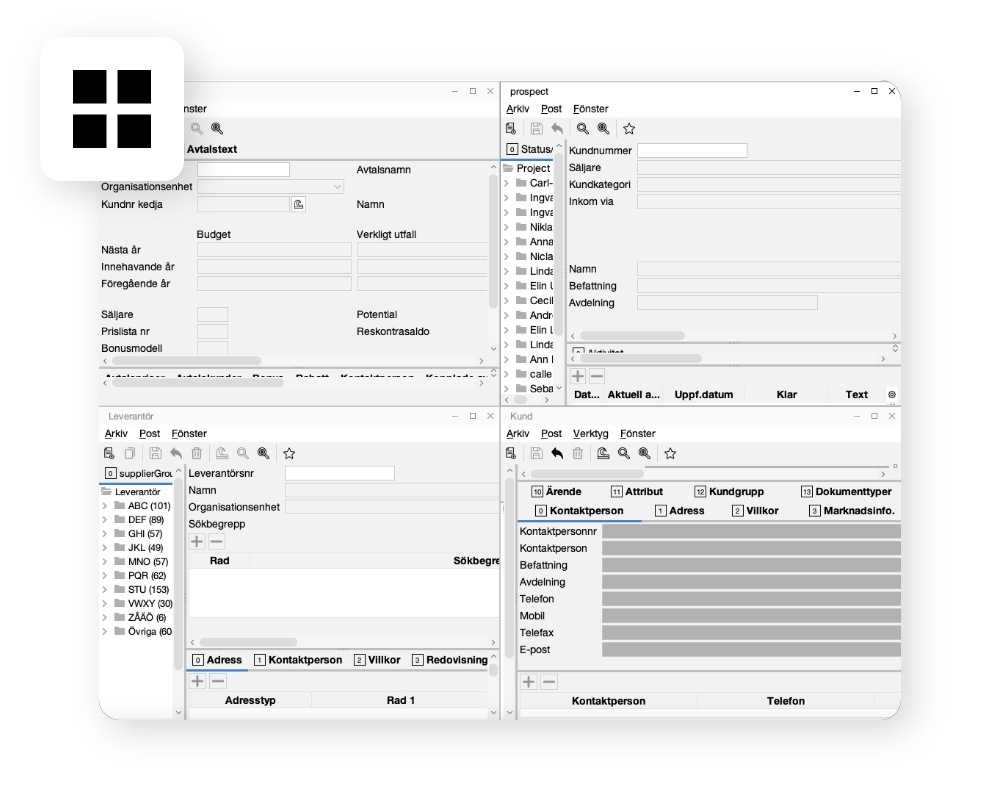Open Fönster menu in Kund window
The width and height of the screenshot is (1000, 800).
click(637, 434)
